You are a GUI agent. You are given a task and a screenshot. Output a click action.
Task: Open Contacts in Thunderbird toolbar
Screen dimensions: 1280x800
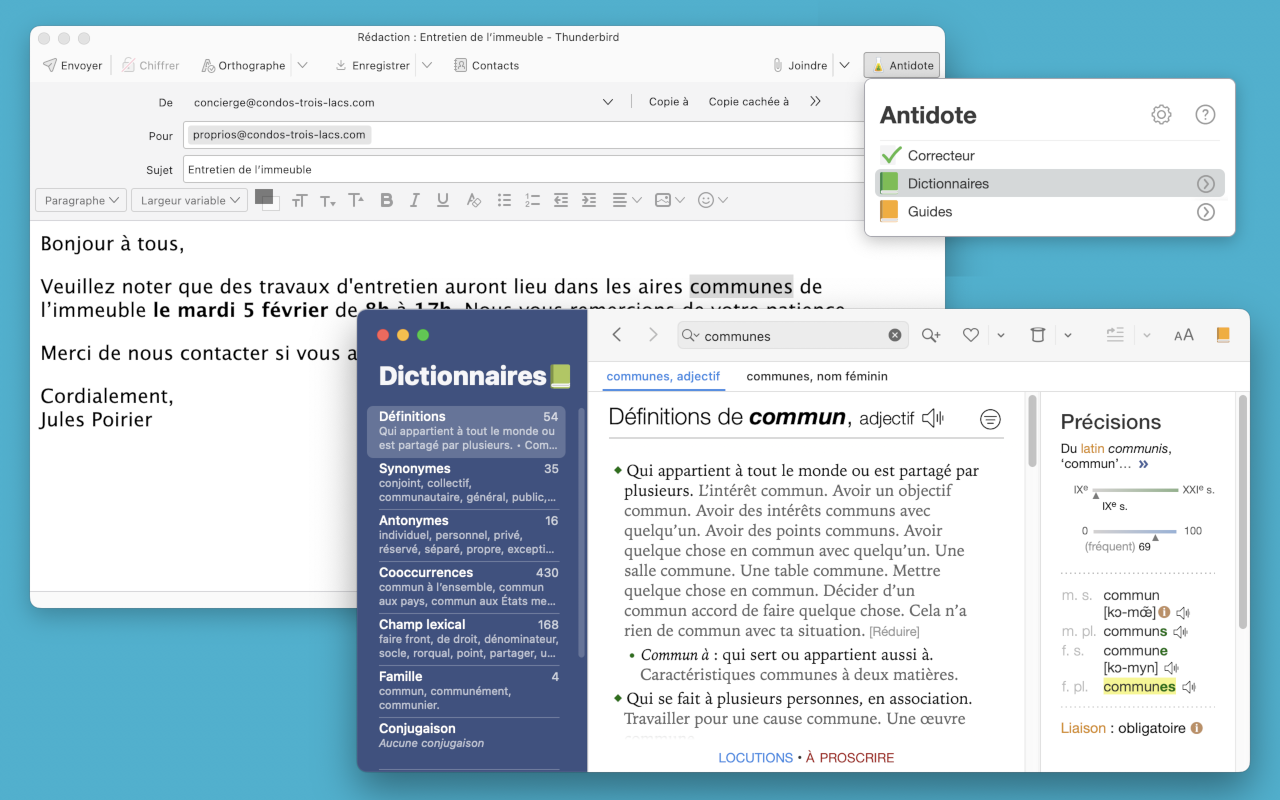486,65
